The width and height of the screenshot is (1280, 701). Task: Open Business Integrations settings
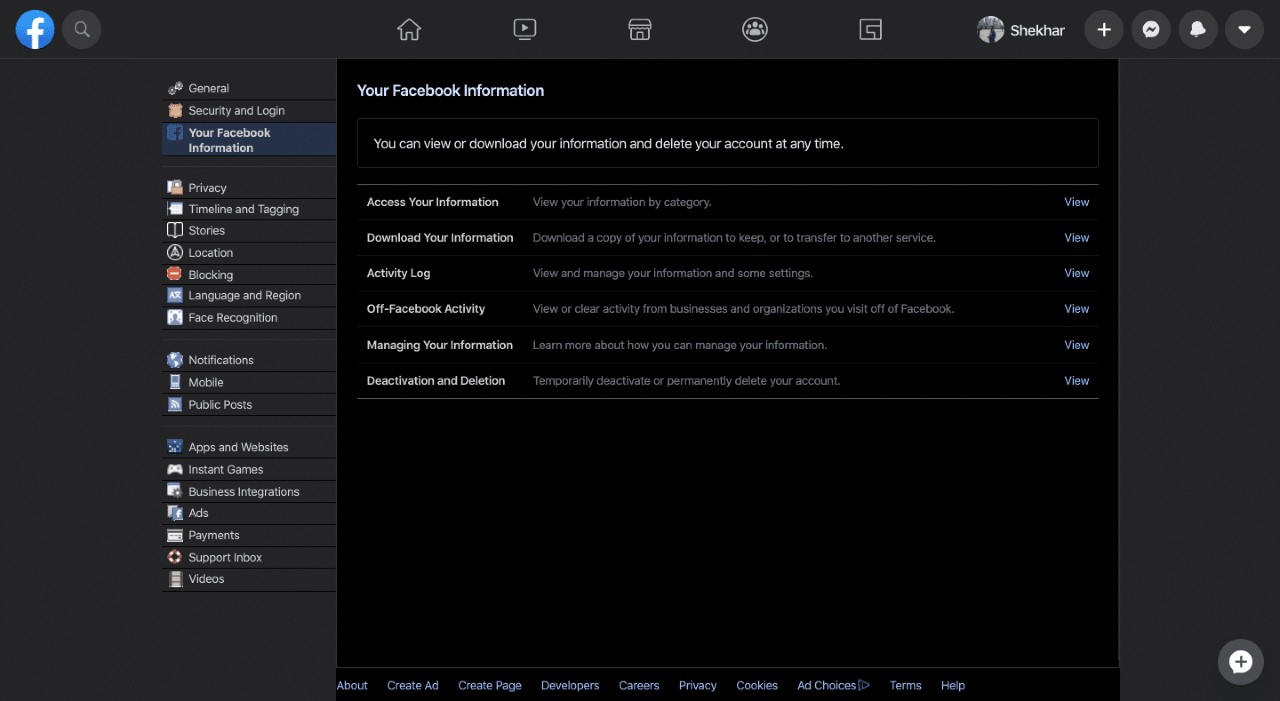(249, 492)
